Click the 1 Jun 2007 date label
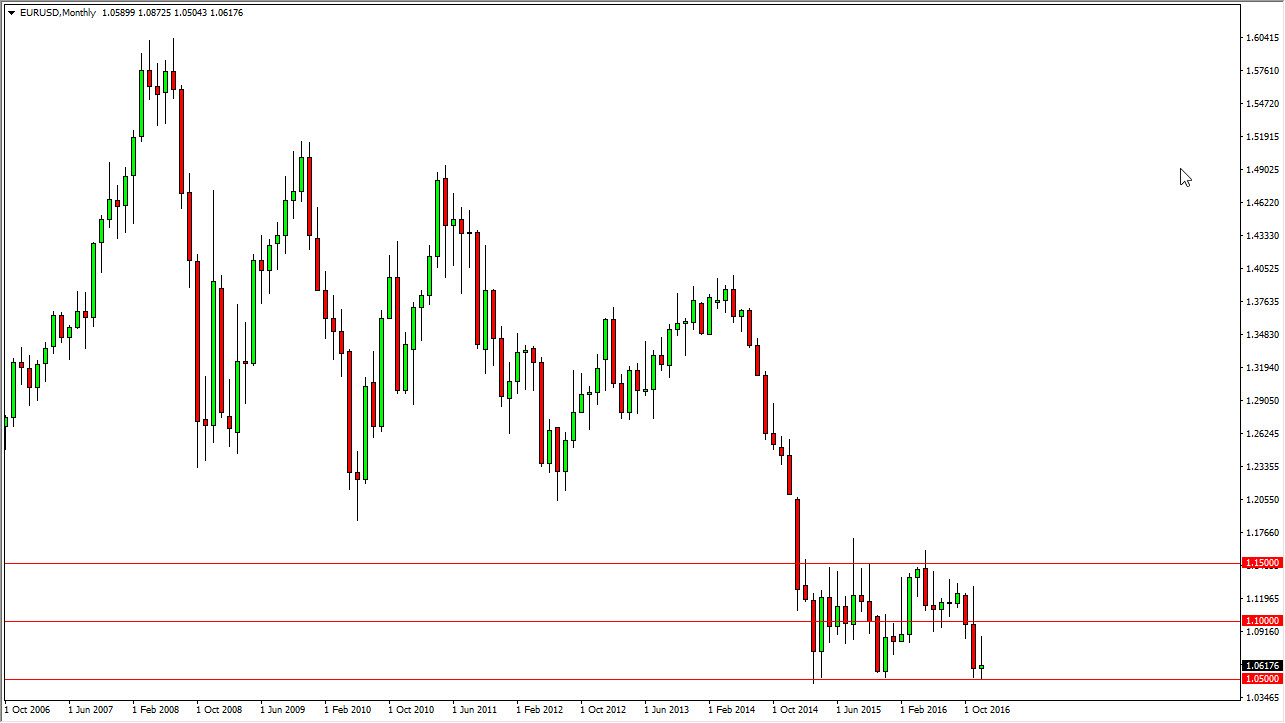 click(91, 710)
